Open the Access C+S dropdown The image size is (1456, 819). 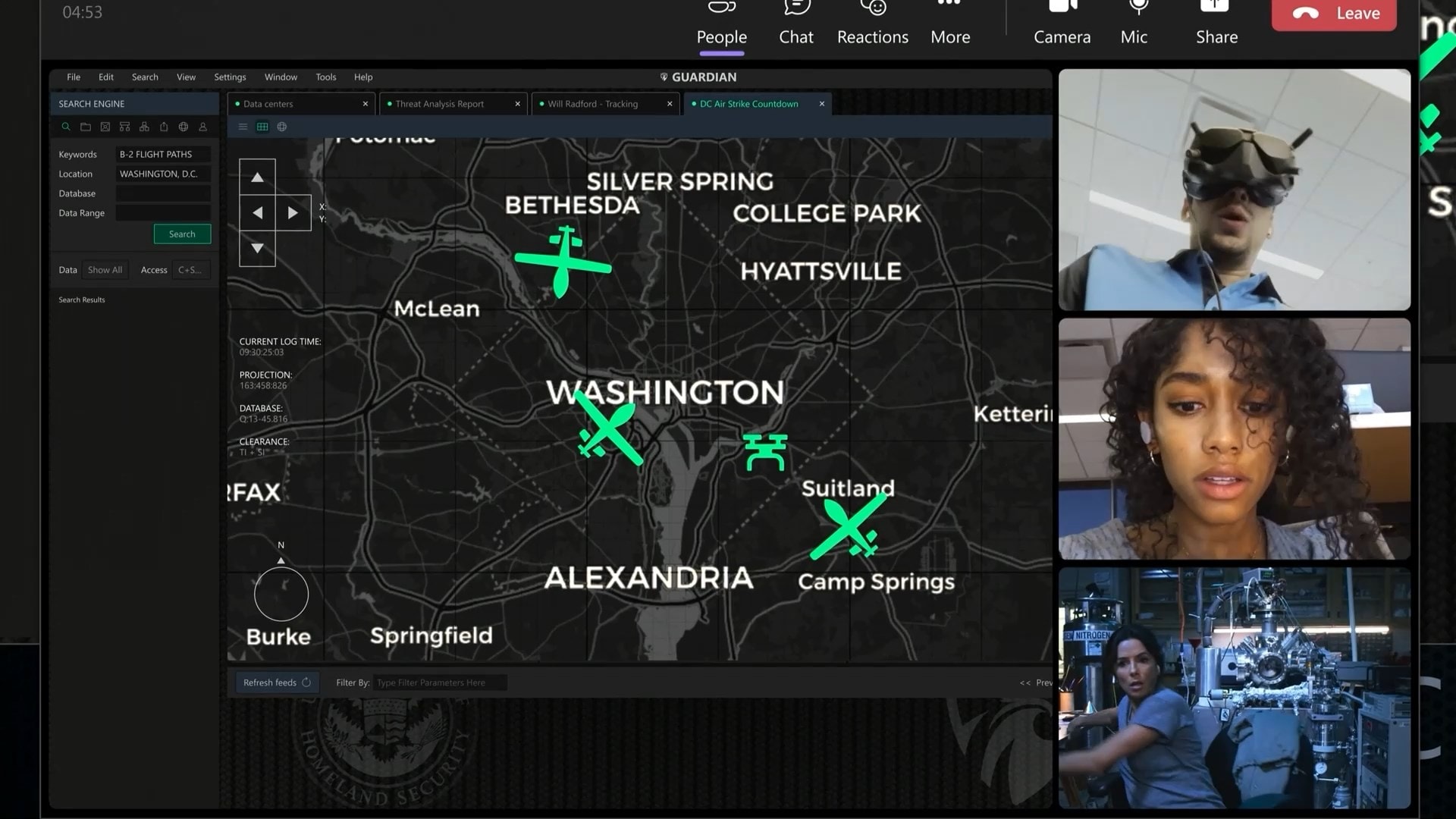pos(191,270)
